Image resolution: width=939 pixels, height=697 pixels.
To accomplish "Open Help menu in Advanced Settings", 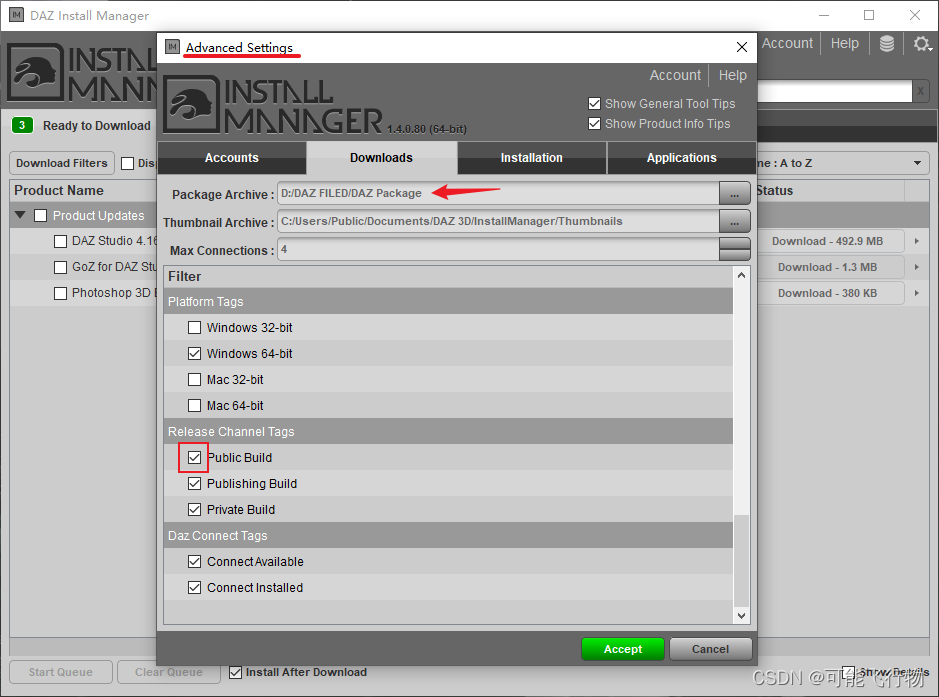I will pyautogui.click(x=732, y=75).
